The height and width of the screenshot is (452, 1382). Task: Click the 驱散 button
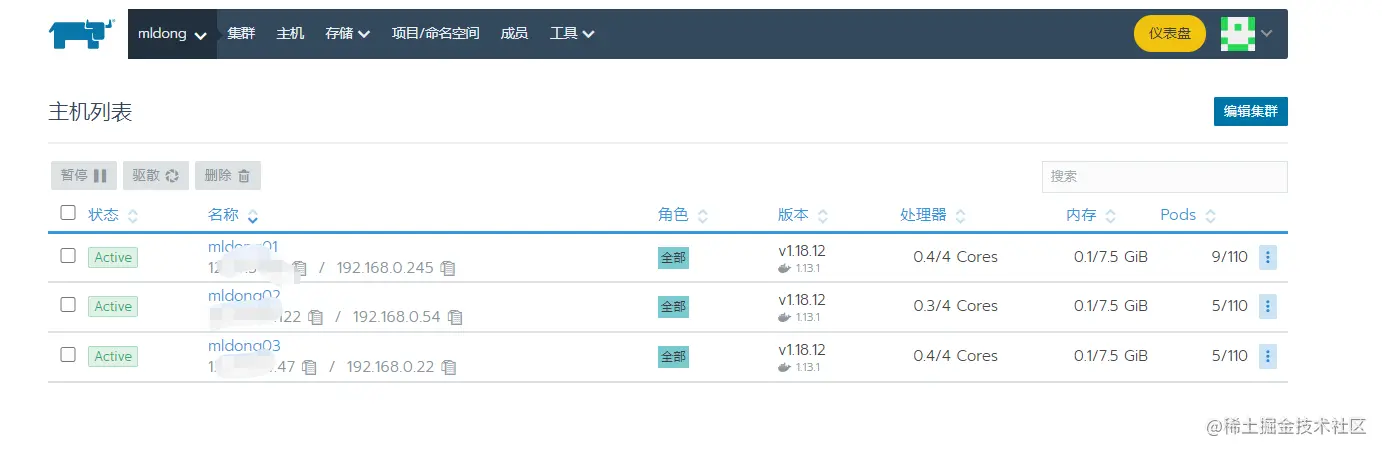pyautogui.click(x=155, y=176)
